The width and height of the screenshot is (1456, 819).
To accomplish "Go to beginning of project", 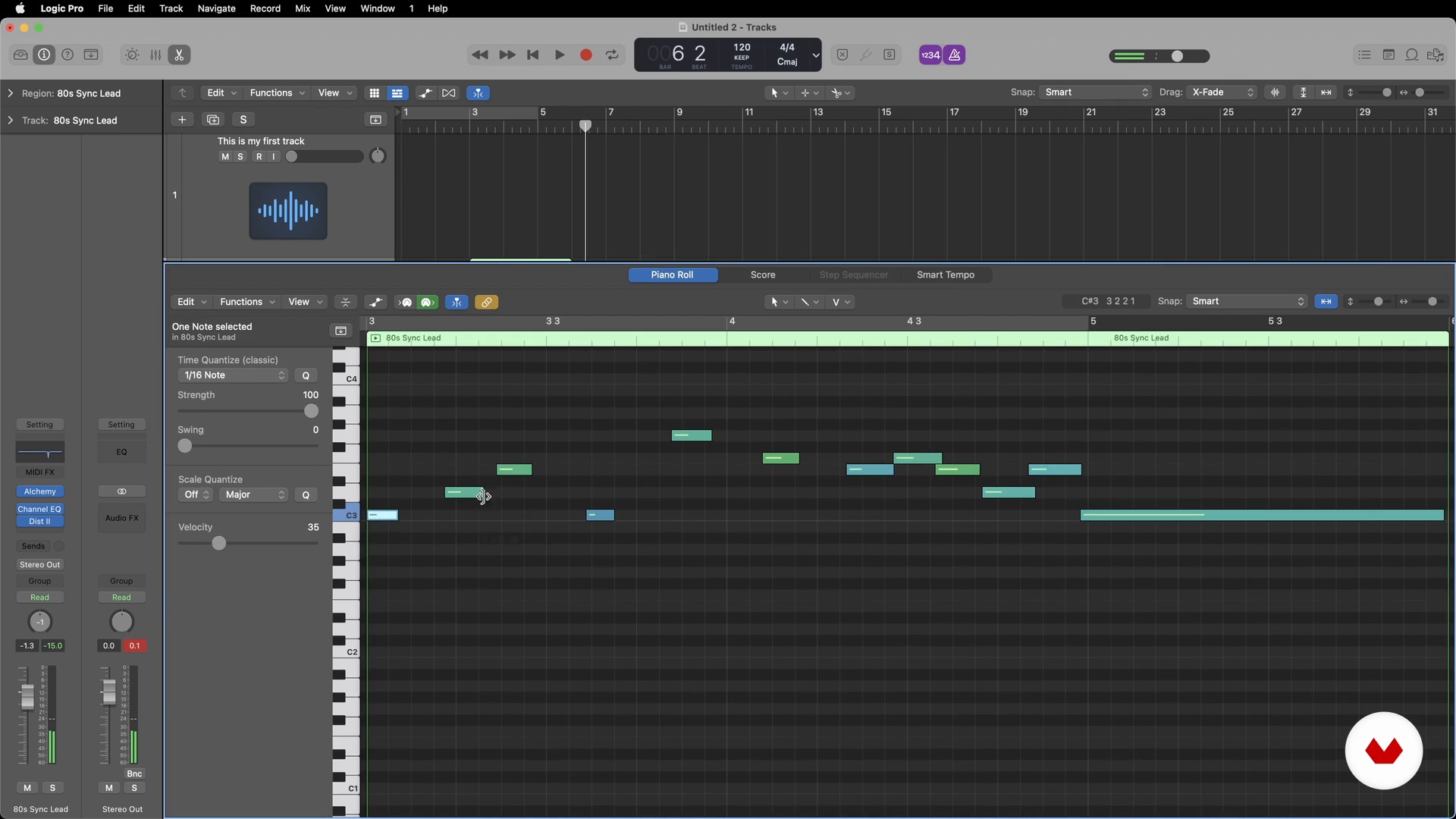I will [x=533, y=55].
